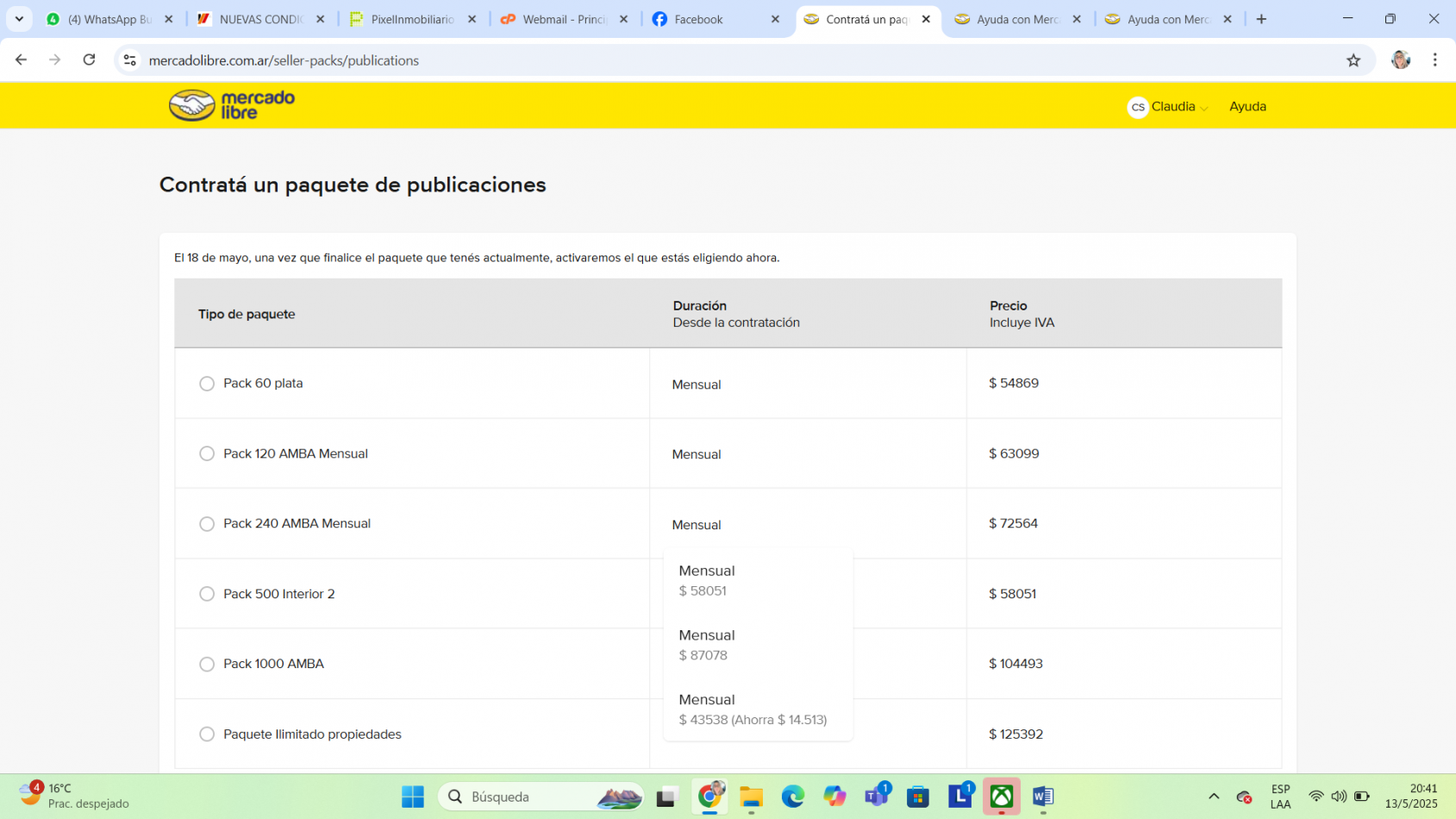Choose the Mensual $ 87078 option
Image resolution: width=1456 pixels, height=819 pixels.
(x=758, y=645)
